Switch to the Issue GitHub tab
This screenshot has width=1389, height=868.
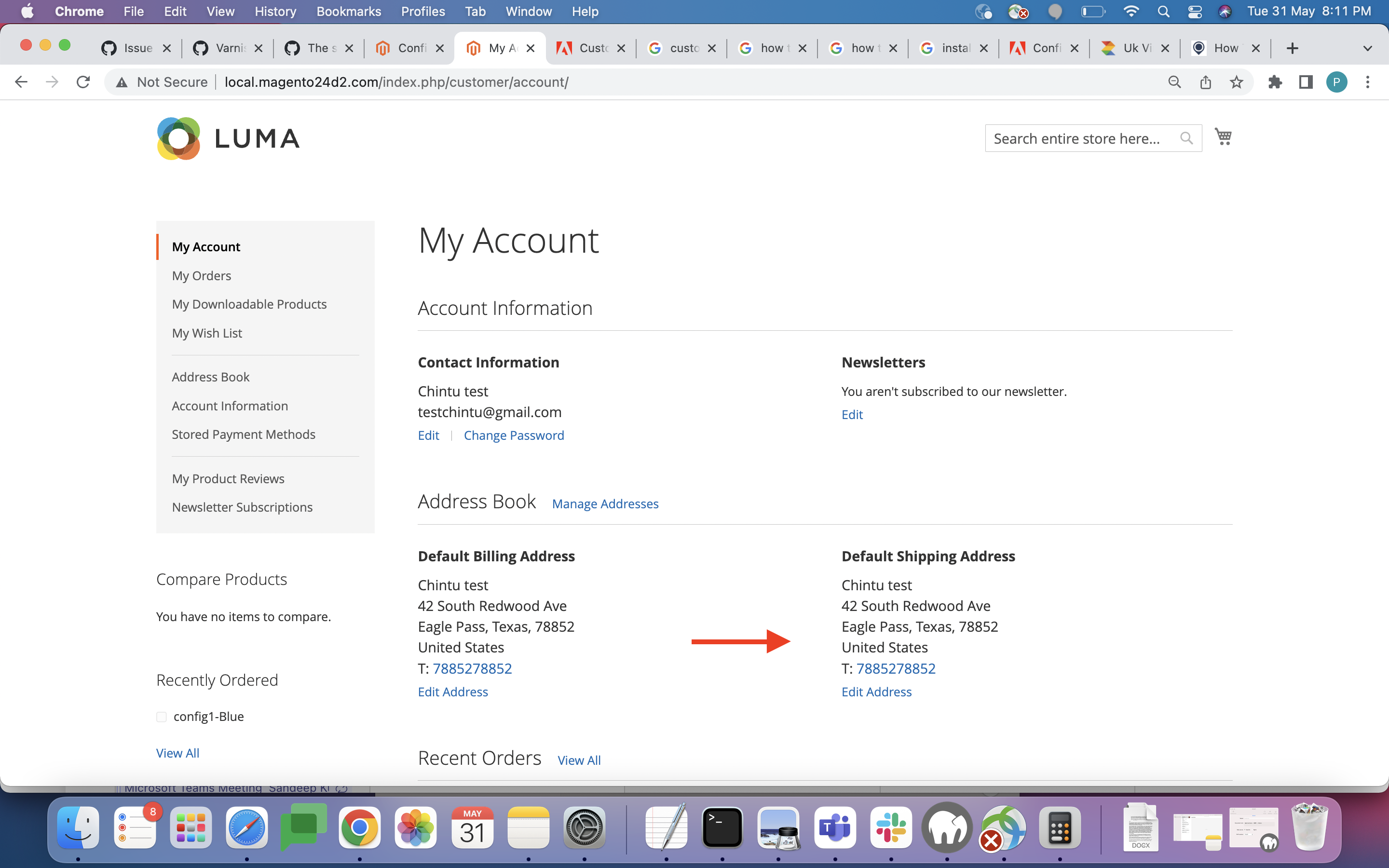(136, 48)
